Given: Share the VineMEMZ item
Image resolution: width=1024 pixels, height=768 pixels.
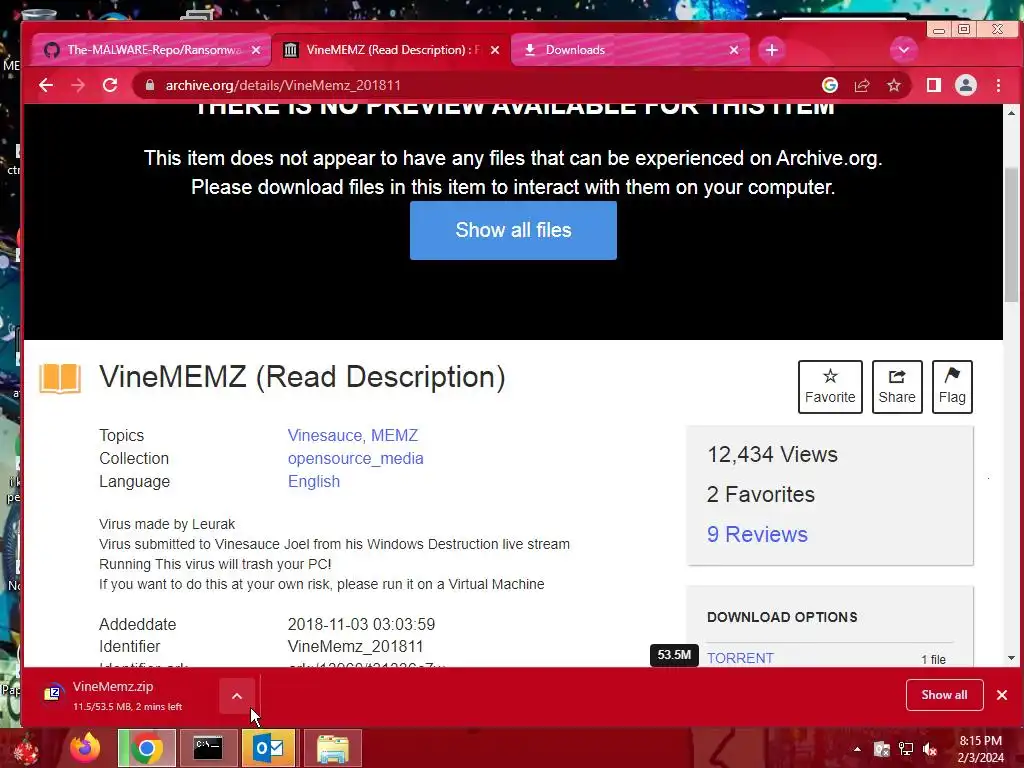Looking at the screenshot, I should tap(897, 387).
